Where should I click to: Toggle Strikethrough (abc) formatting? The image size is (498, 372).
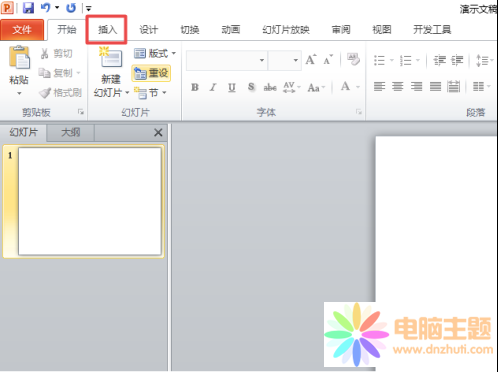coord(270,87)
